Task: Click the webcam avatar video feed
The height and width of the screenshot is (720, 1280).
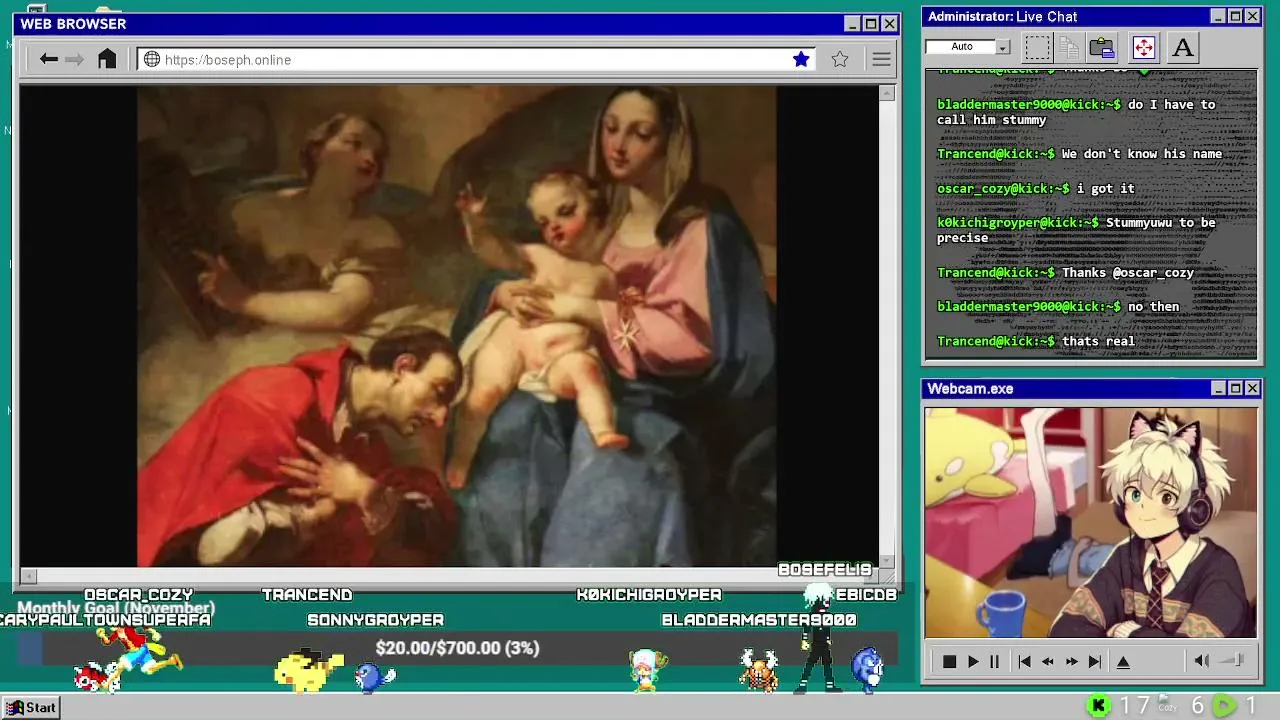Action: (x=1090, y=522)
